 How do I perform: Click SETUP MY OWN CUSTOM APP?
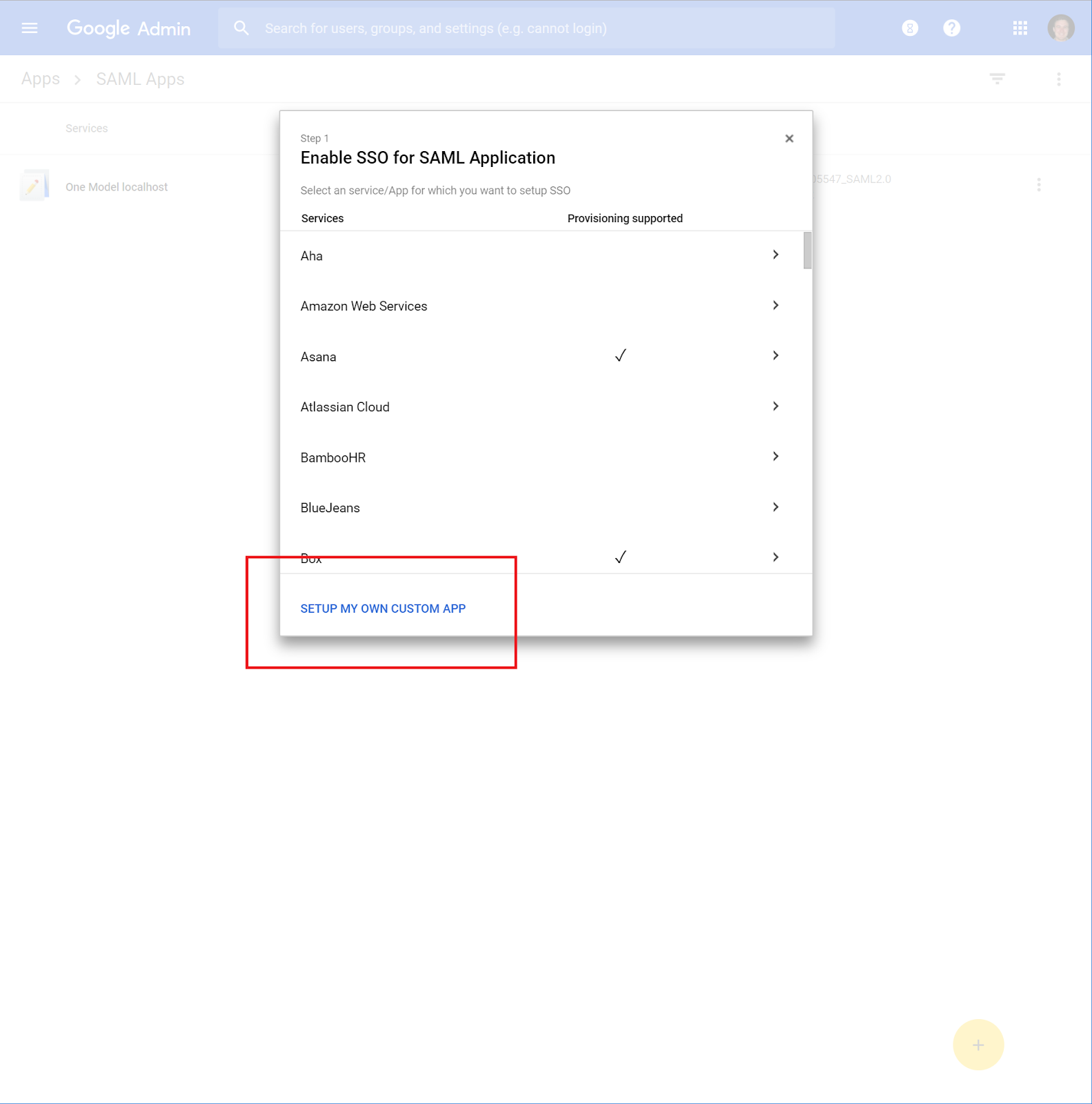[x=383, y=609]
